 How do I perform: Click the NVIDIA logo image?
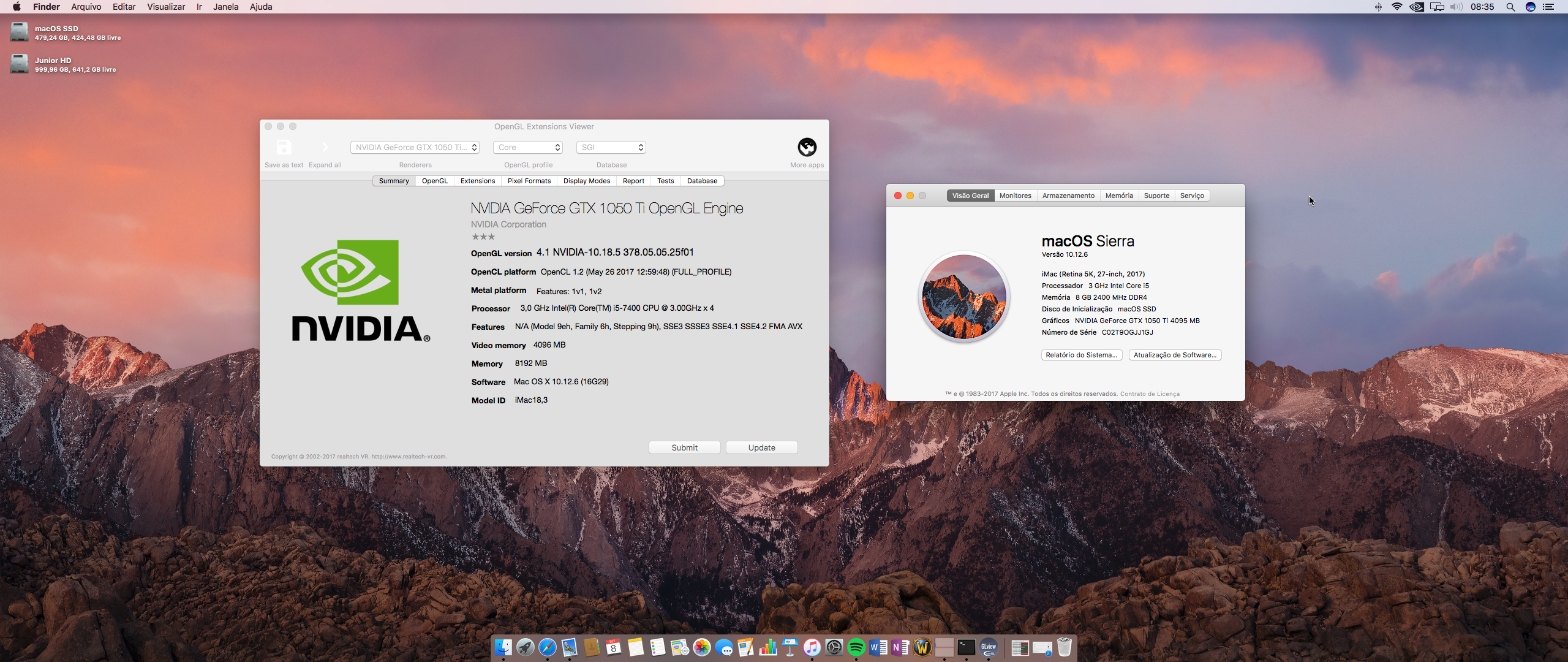click(361, 291)
